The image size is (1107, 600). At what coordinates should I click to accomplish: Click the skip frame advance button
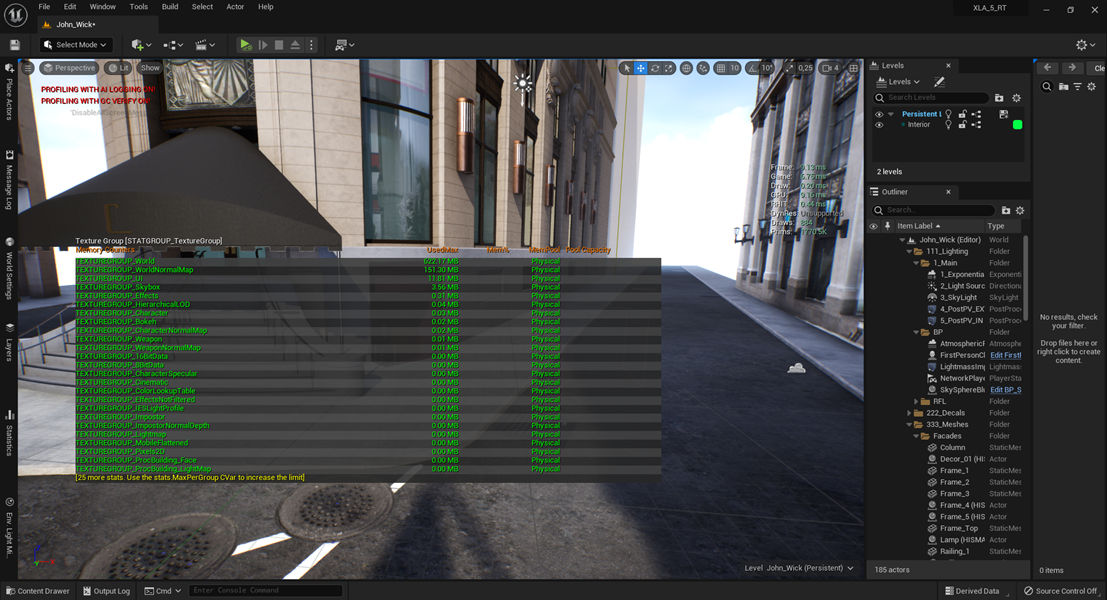coord(263,44)
